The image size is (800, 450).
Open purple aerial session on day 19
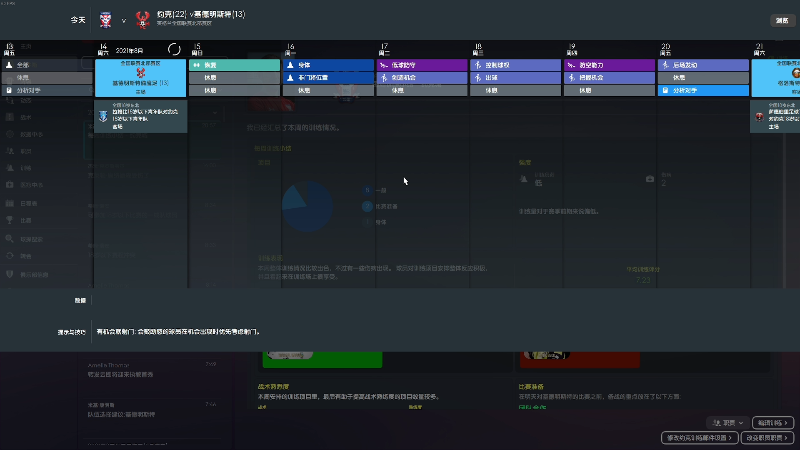[609, 65]
